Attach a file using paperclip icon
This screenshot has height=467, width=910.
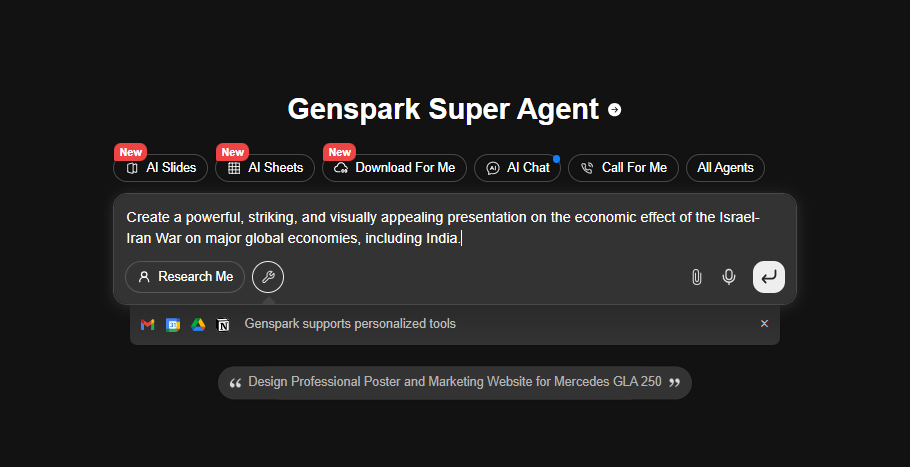point(696,277)
